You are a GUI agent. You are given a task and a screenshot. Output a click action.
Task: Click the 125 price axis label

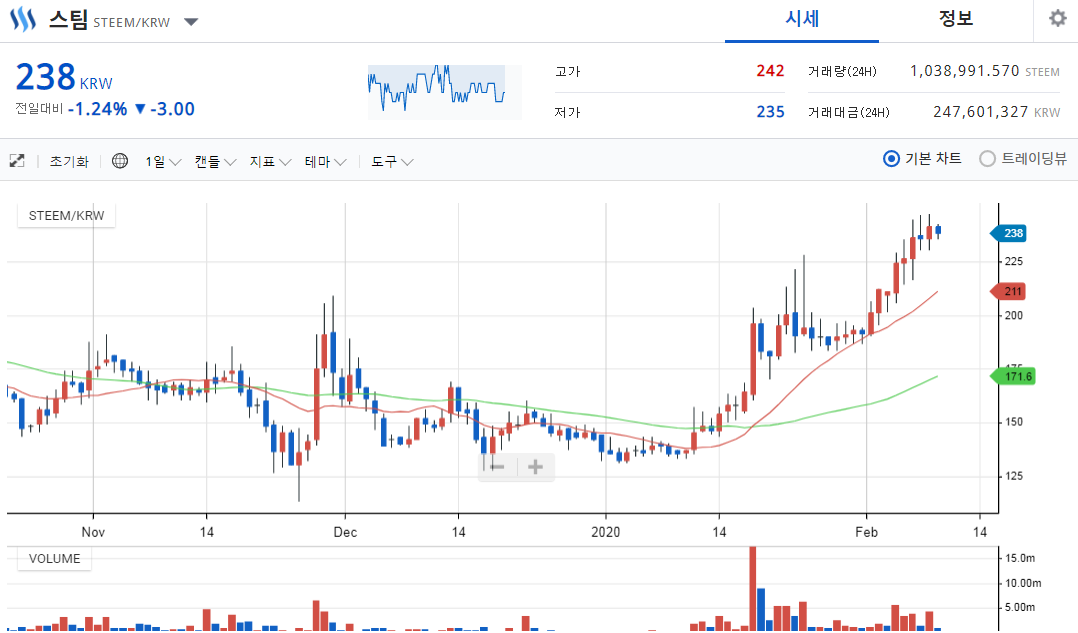coord(1013,476)
